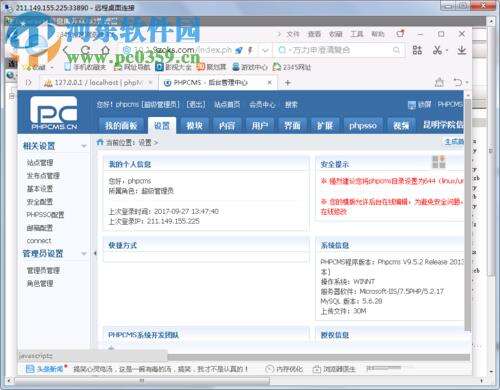Open 管理员管理 in the sidebar
This screenshot has width=500, height=390.
pyautogui.click(x=43, y=270)
